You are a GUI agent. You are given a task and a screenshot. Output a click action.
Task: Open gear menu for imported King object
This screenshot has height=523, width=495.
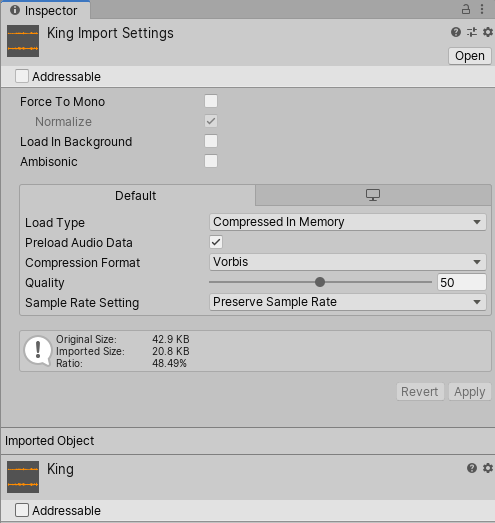(x=488, y=468)
